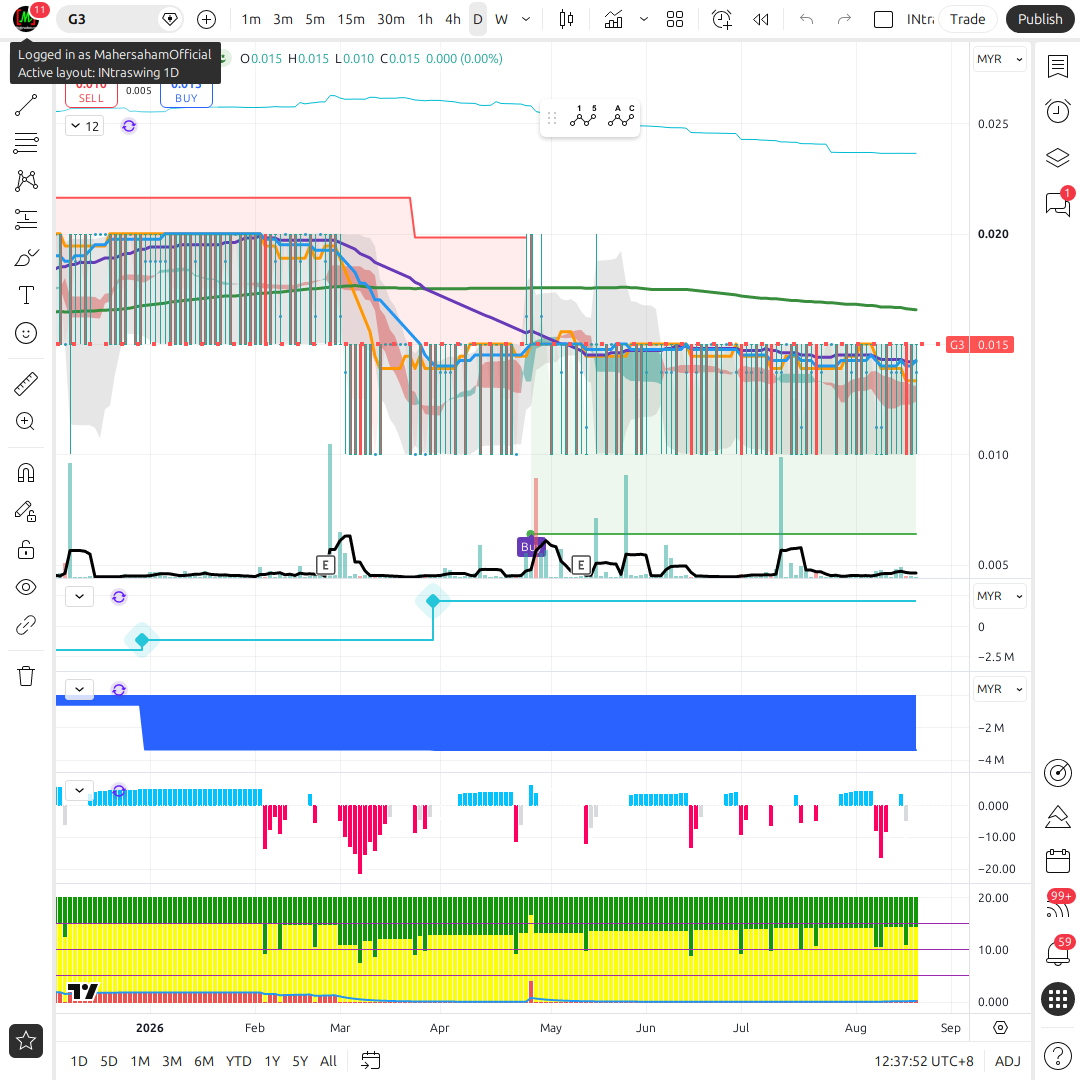
Task: Select the ruler measure tool
Action: [26, 384]
